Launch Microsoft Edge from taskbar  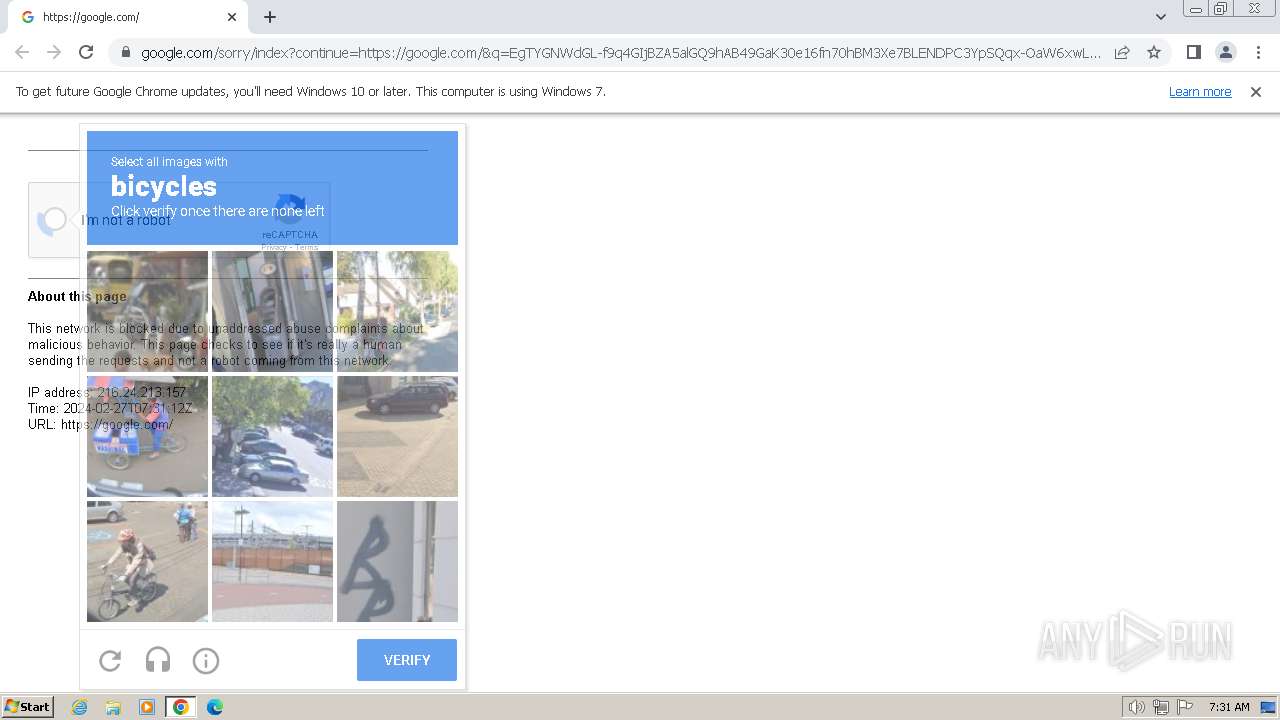tap(215, 707)
